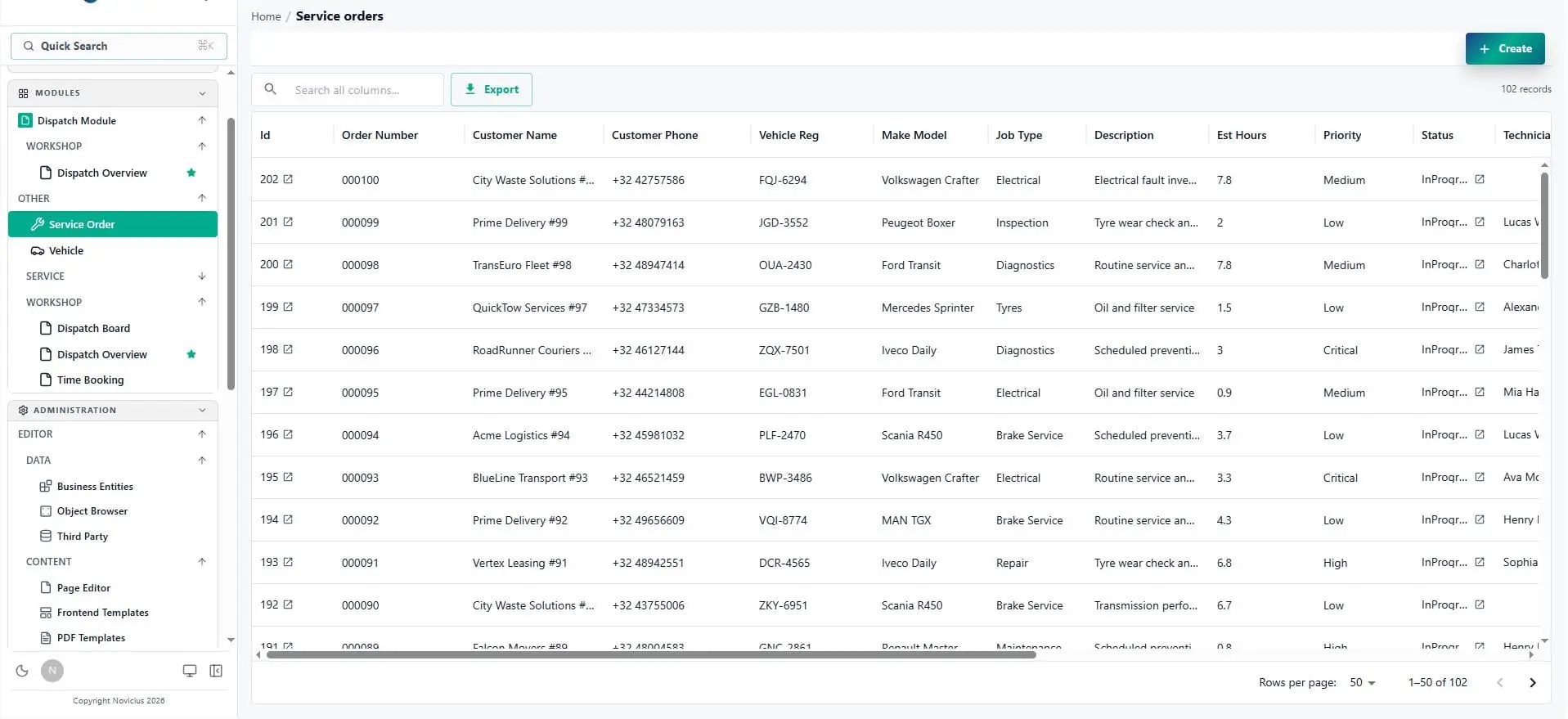Open status link icon for order 000095
The width and height of the screenshot is (1568, 719).
pos(1480,392)
